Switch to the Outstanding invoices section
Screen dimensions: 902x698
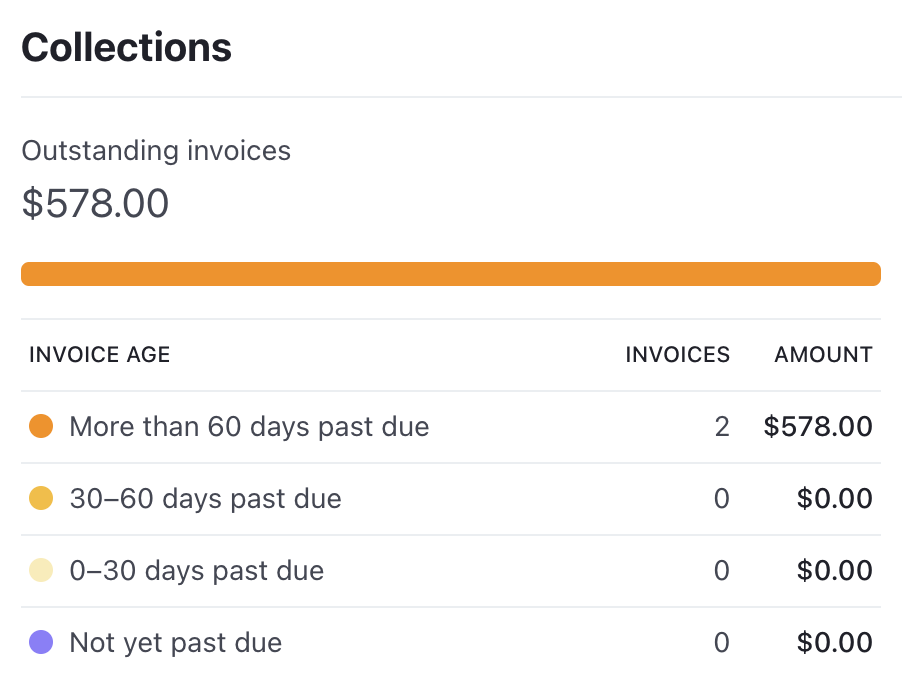coord(156,150)
